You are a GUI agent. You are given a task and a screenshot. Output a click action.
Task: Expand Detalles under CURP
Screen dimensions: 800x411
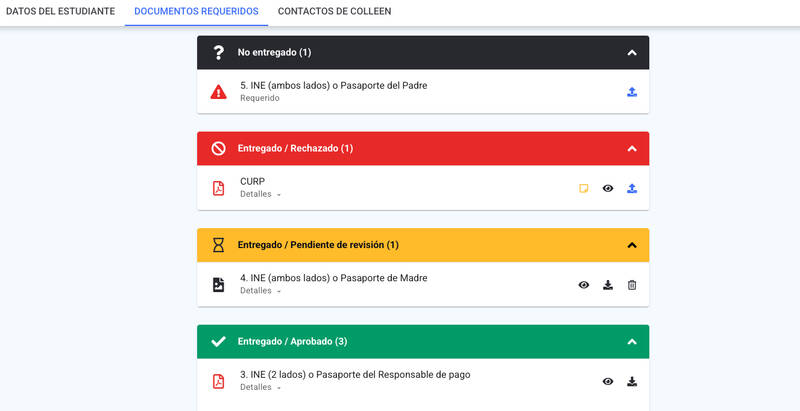(x=260, y=194)
